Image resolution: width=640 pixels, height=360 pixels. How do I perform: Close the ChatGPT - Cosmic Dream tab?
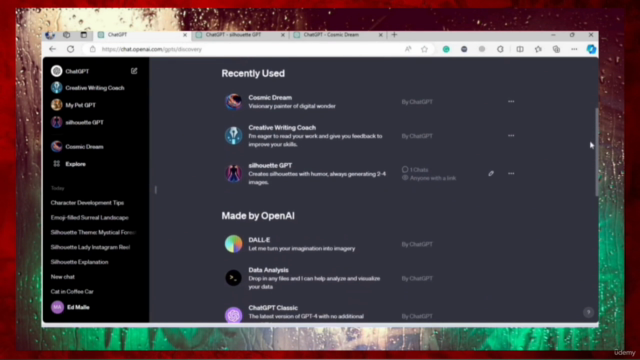[x=381, y=35]
